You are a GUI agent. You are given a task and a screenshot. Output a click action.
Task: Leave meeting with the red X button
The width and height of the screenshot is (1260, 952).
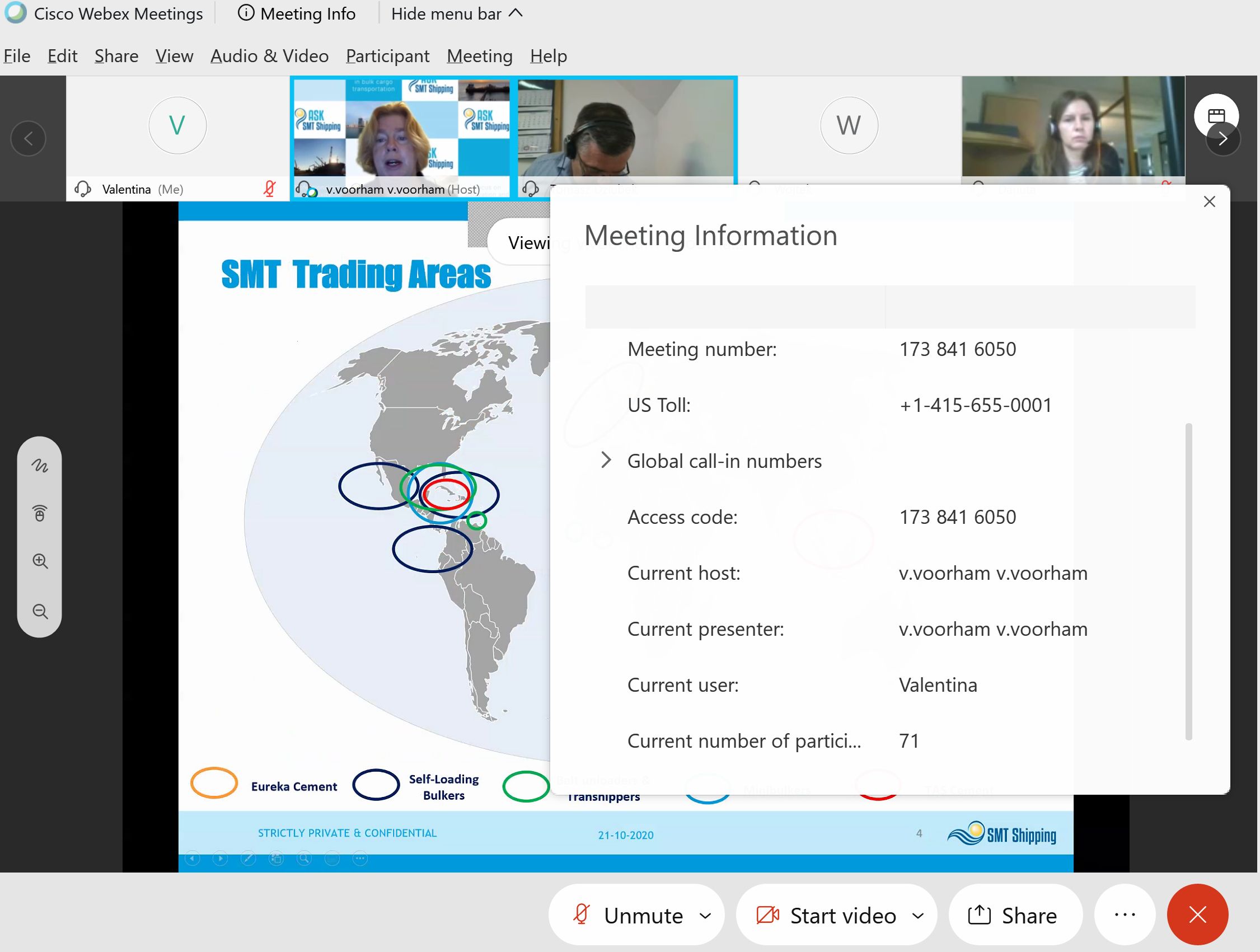[1197, 915]
